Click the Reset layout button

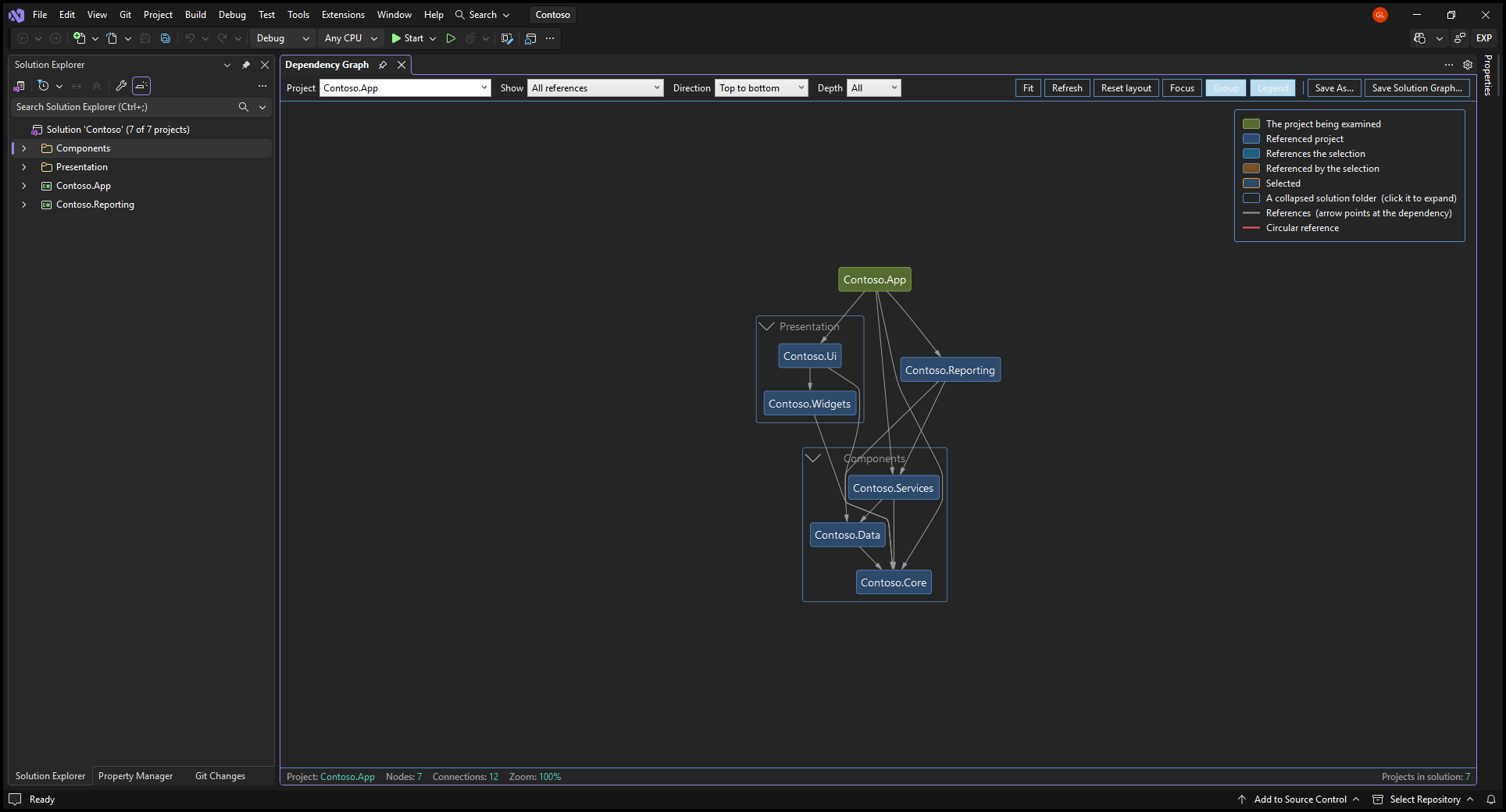pos(1126,88)
